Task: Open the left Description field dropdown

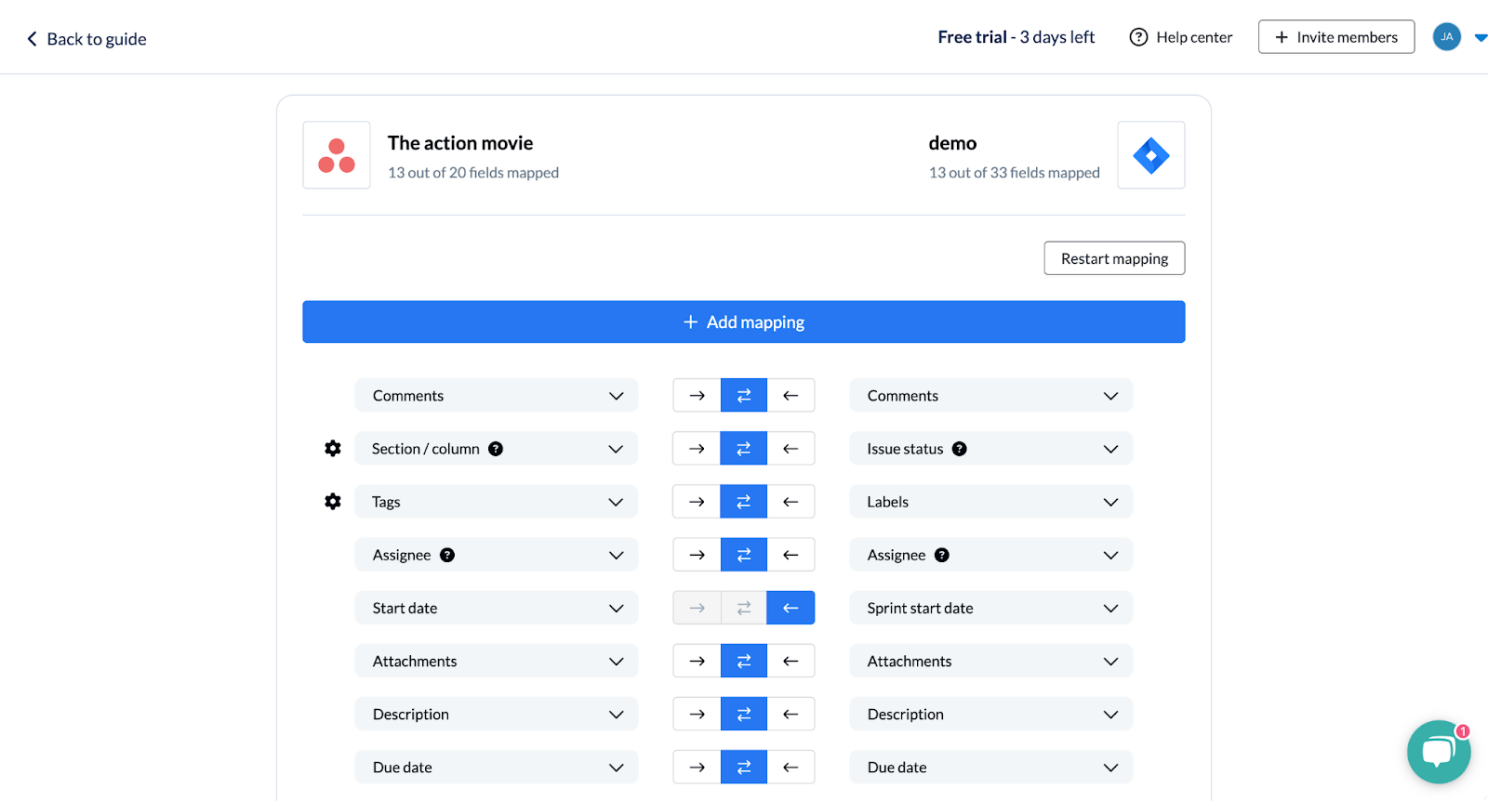Action: tap(496, 714)
